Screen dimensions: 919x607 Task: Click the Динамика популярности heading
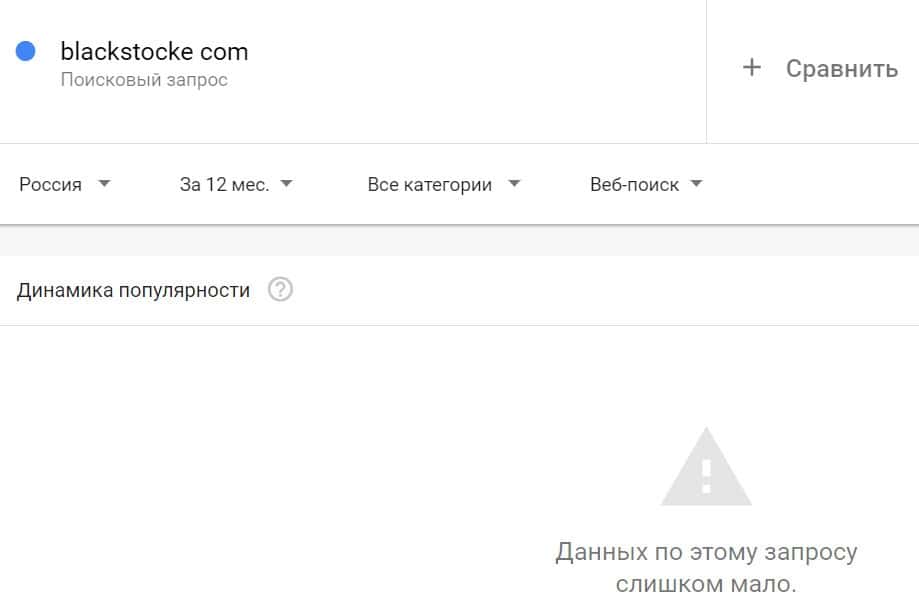[134, 291]
